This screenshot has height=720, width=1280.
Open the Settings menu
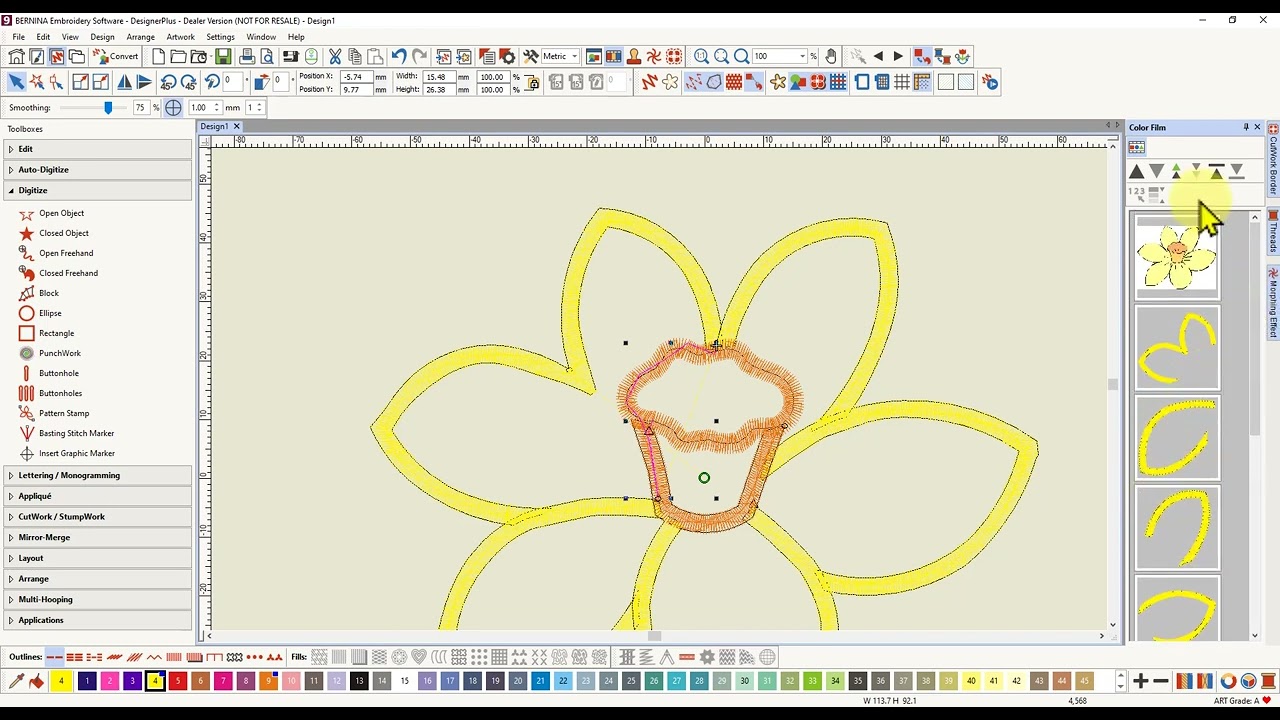(x=220, y=37)
